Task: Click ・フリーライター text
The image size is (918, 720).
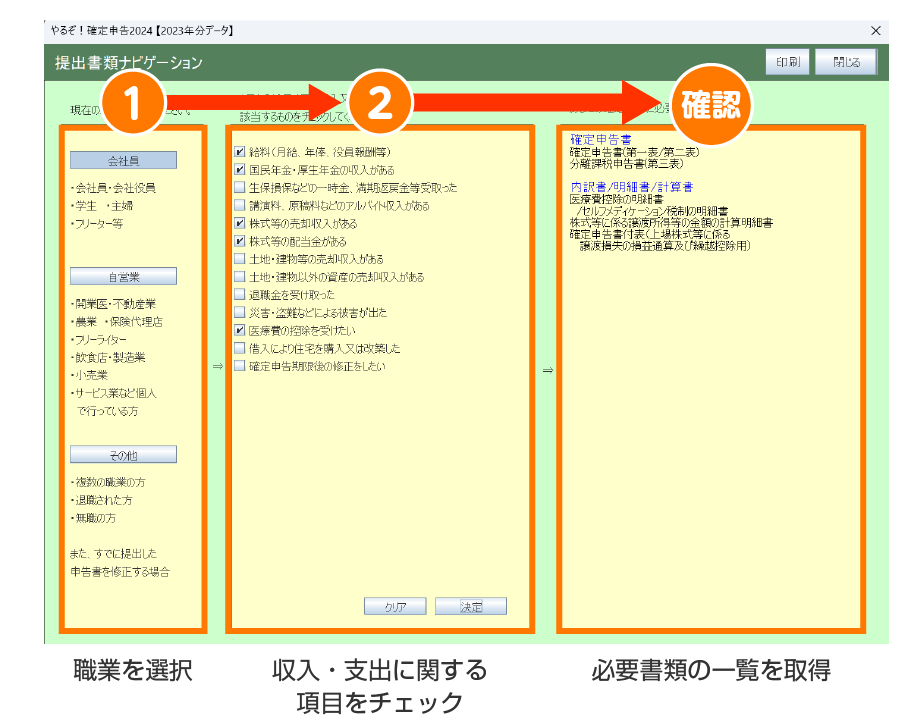Action: pos(98,340)
